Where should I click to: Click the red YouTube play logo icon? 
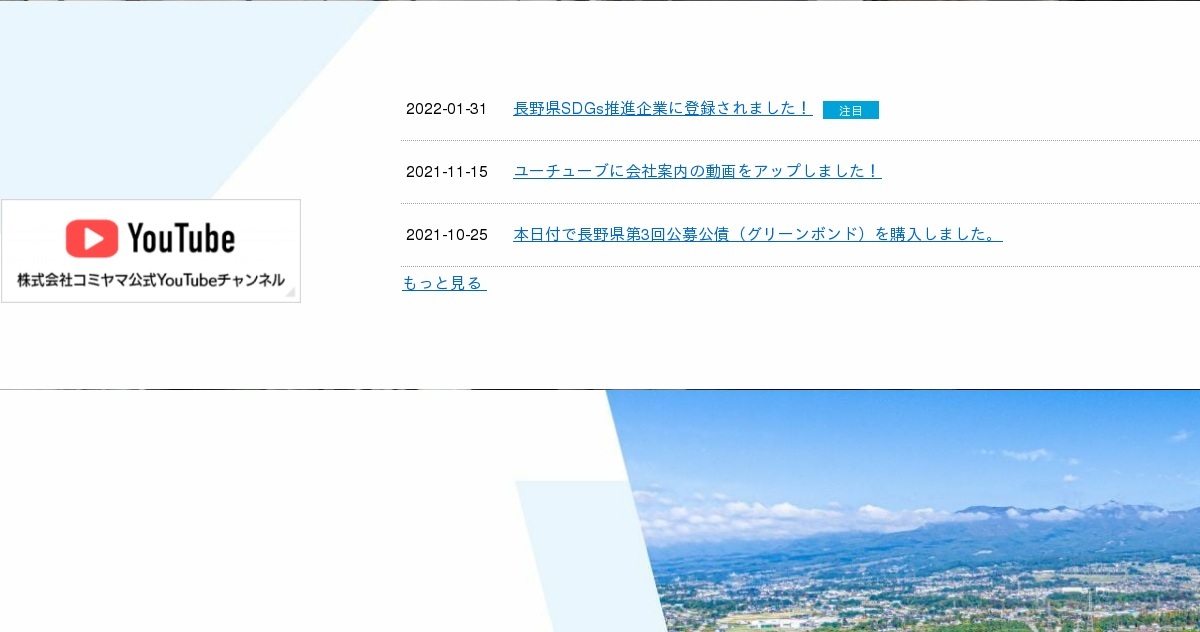tap(92, 239)
